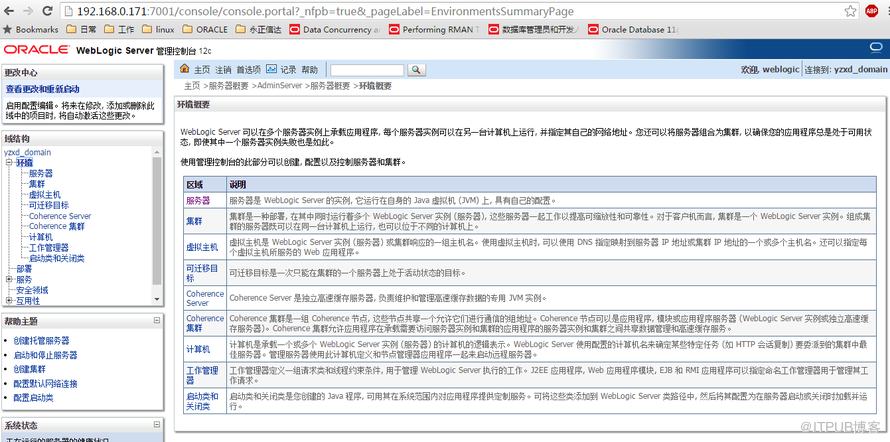The height and width of the screenshot is (442, 890).
Task: Open 帮助 in the toolbar
Action: (x=309, y=70)
